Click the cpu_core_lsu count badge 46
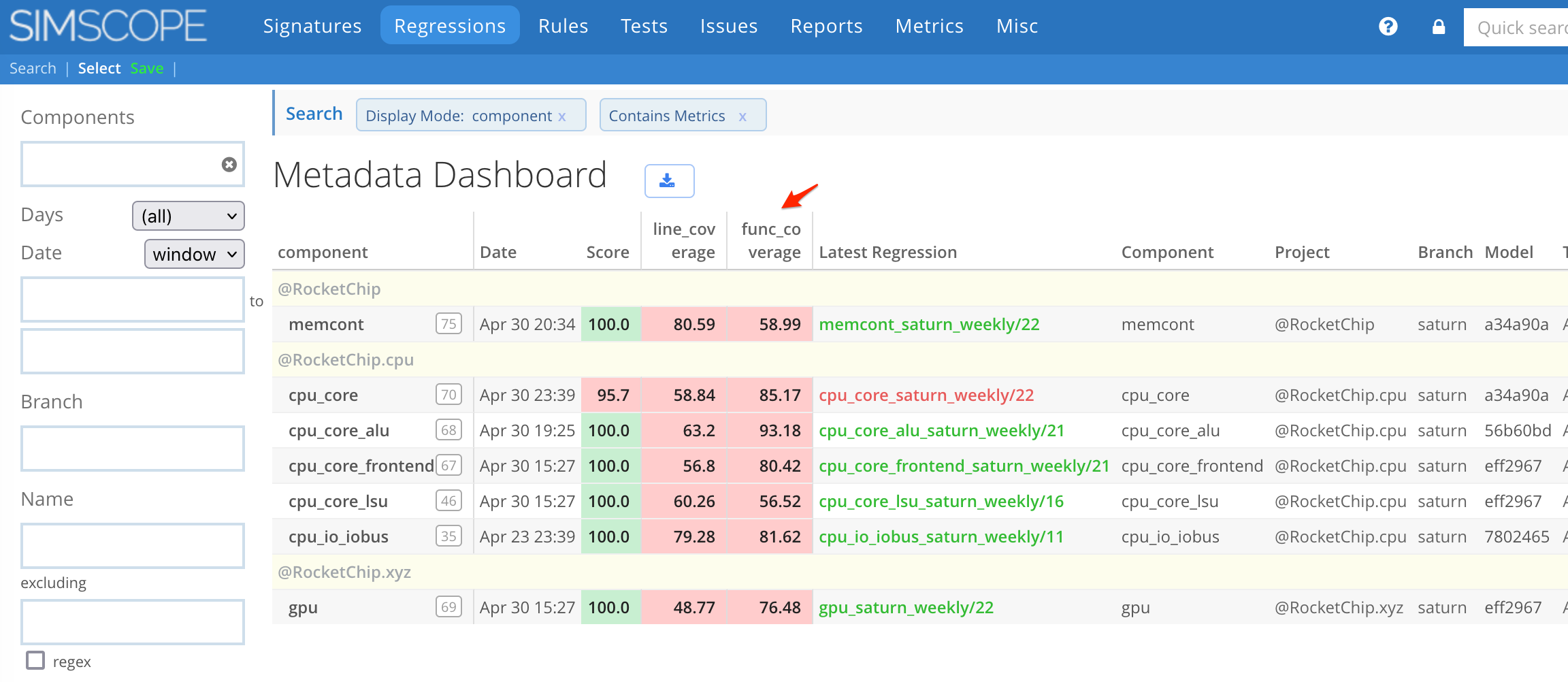Image resolution: width=1568 pixels, height=682 pixels. [x=448, y=500]
